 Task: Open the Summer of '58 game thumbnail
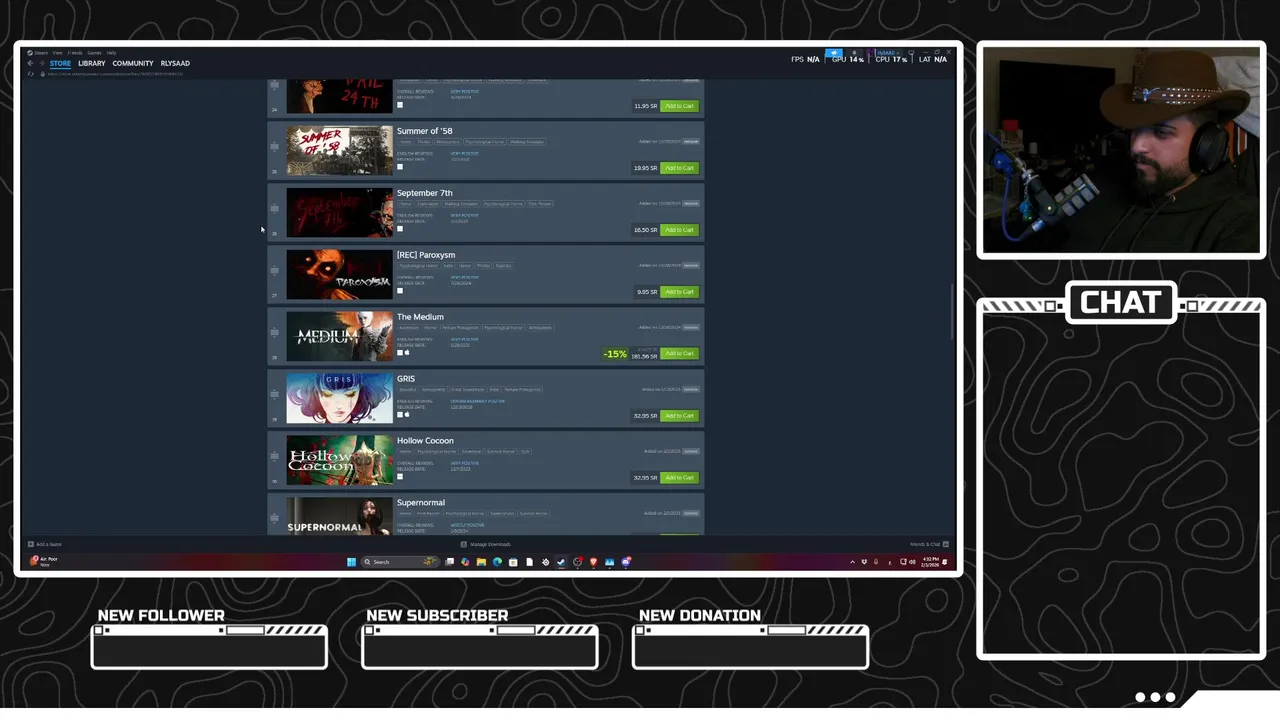pos(340,150)
